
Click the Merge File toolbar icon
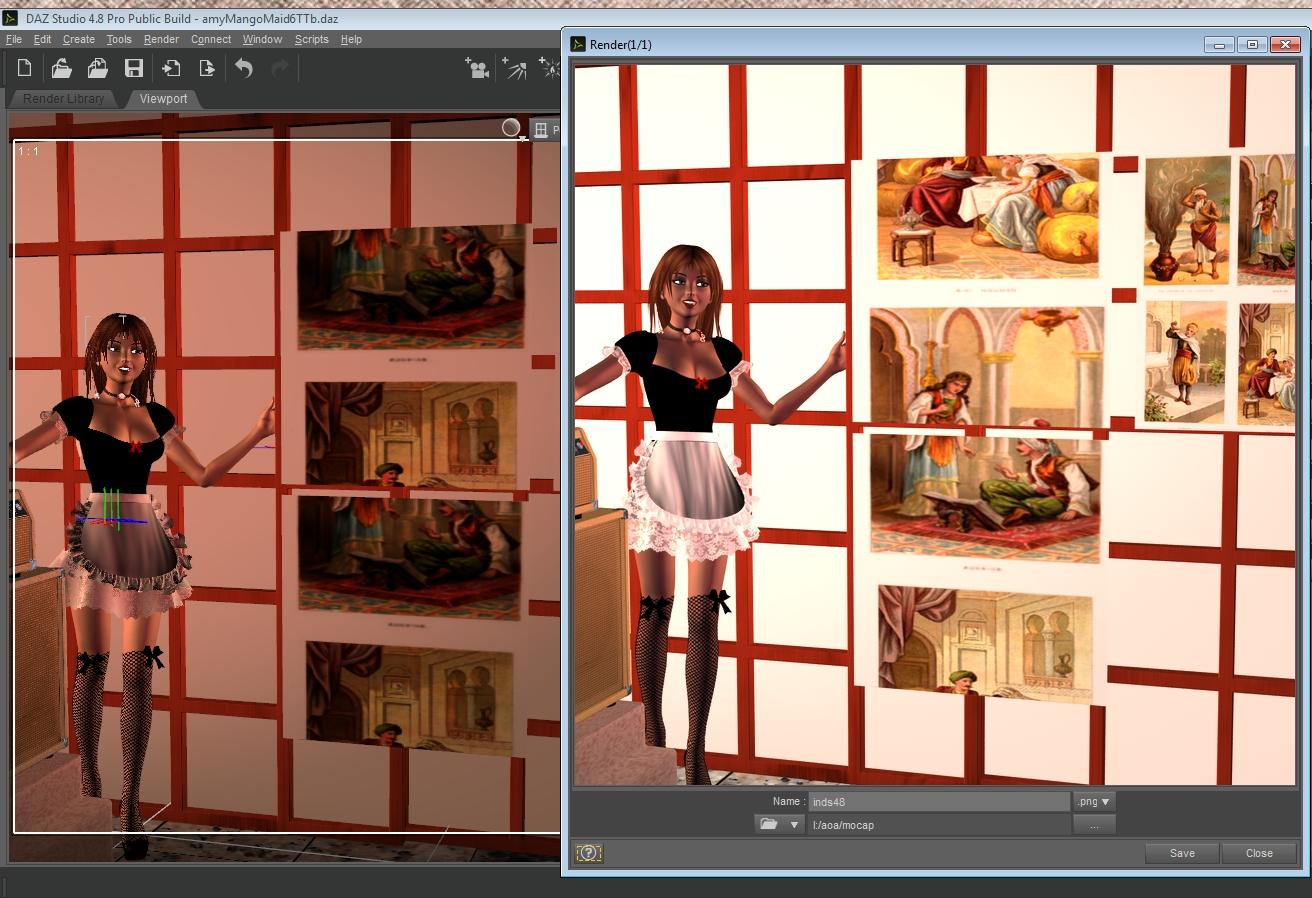coord(98,68)
